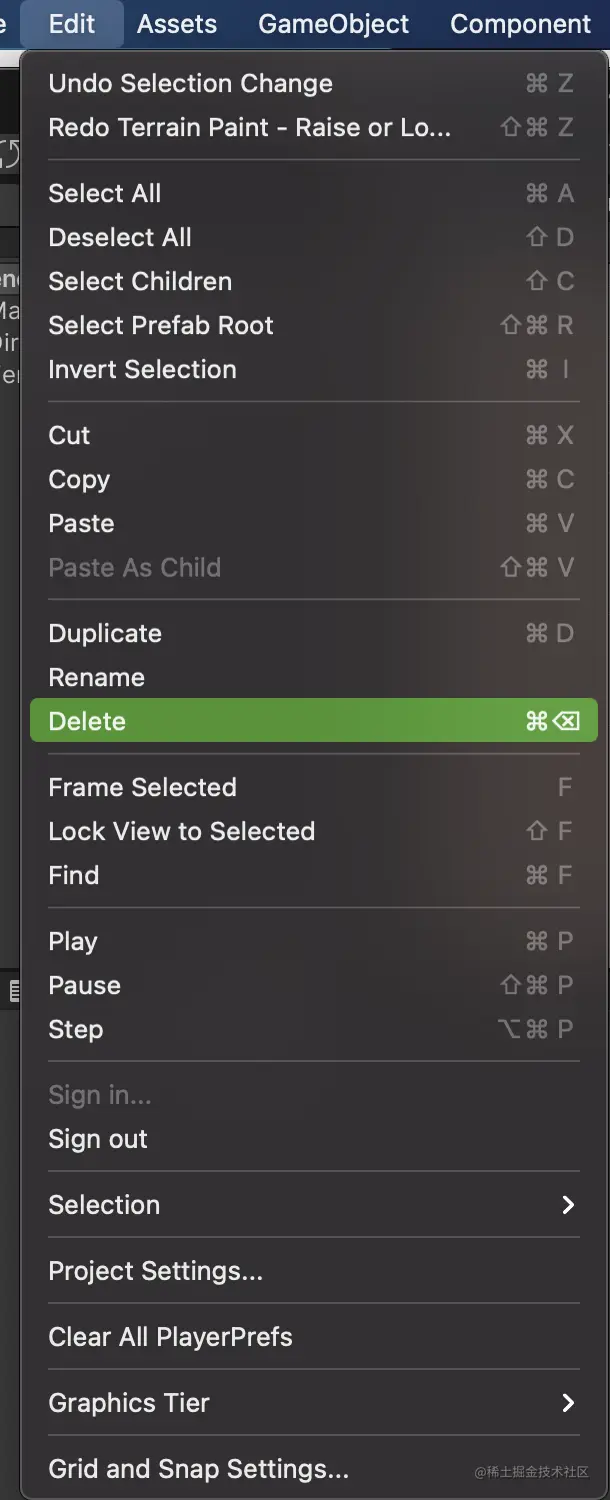Select Redo Terrain Paint entry

(249, 127)
